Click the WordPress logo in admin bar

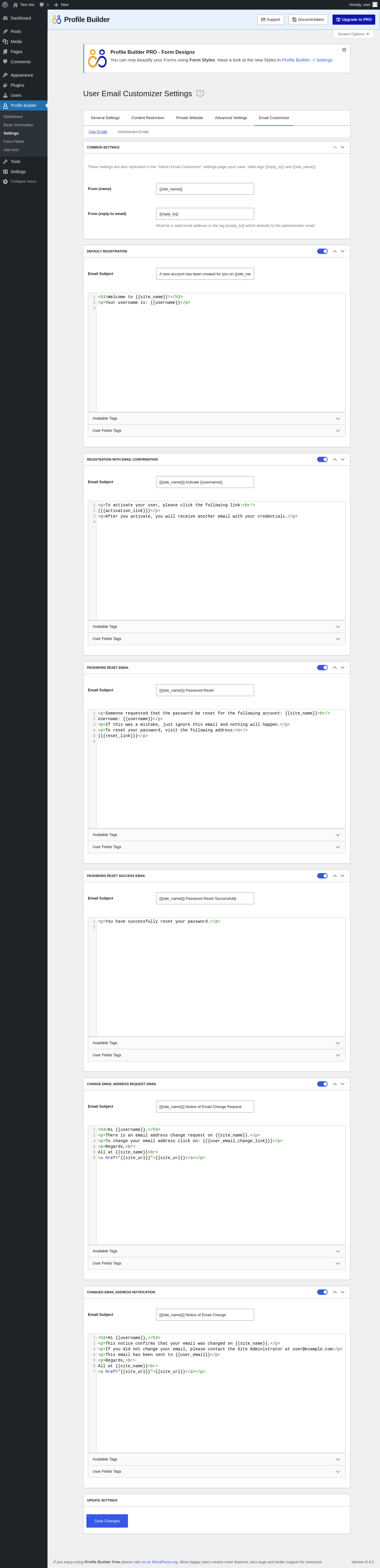5,4
